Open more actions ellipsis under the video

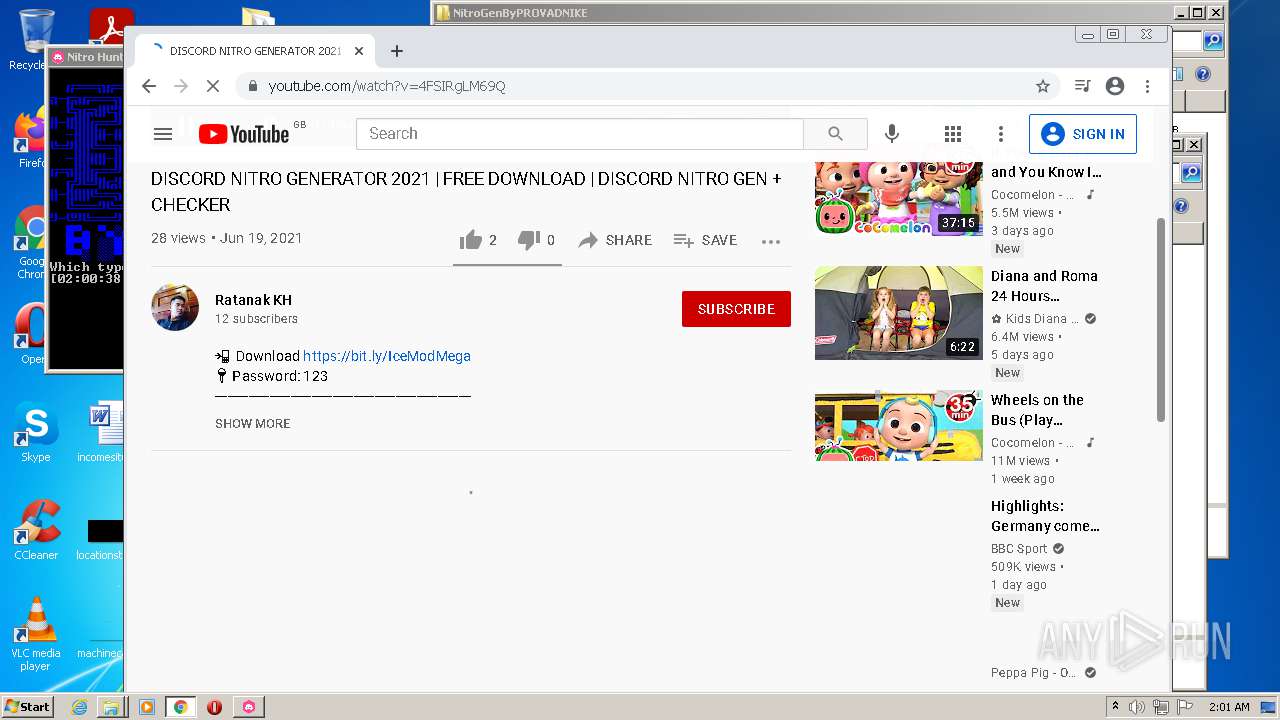pos(770,241)
